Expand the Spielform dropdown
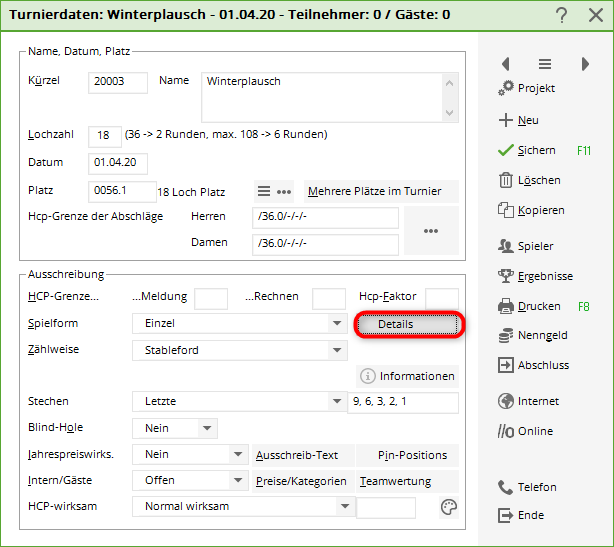Viewport: 614px width, 547px height. (336, 324)
